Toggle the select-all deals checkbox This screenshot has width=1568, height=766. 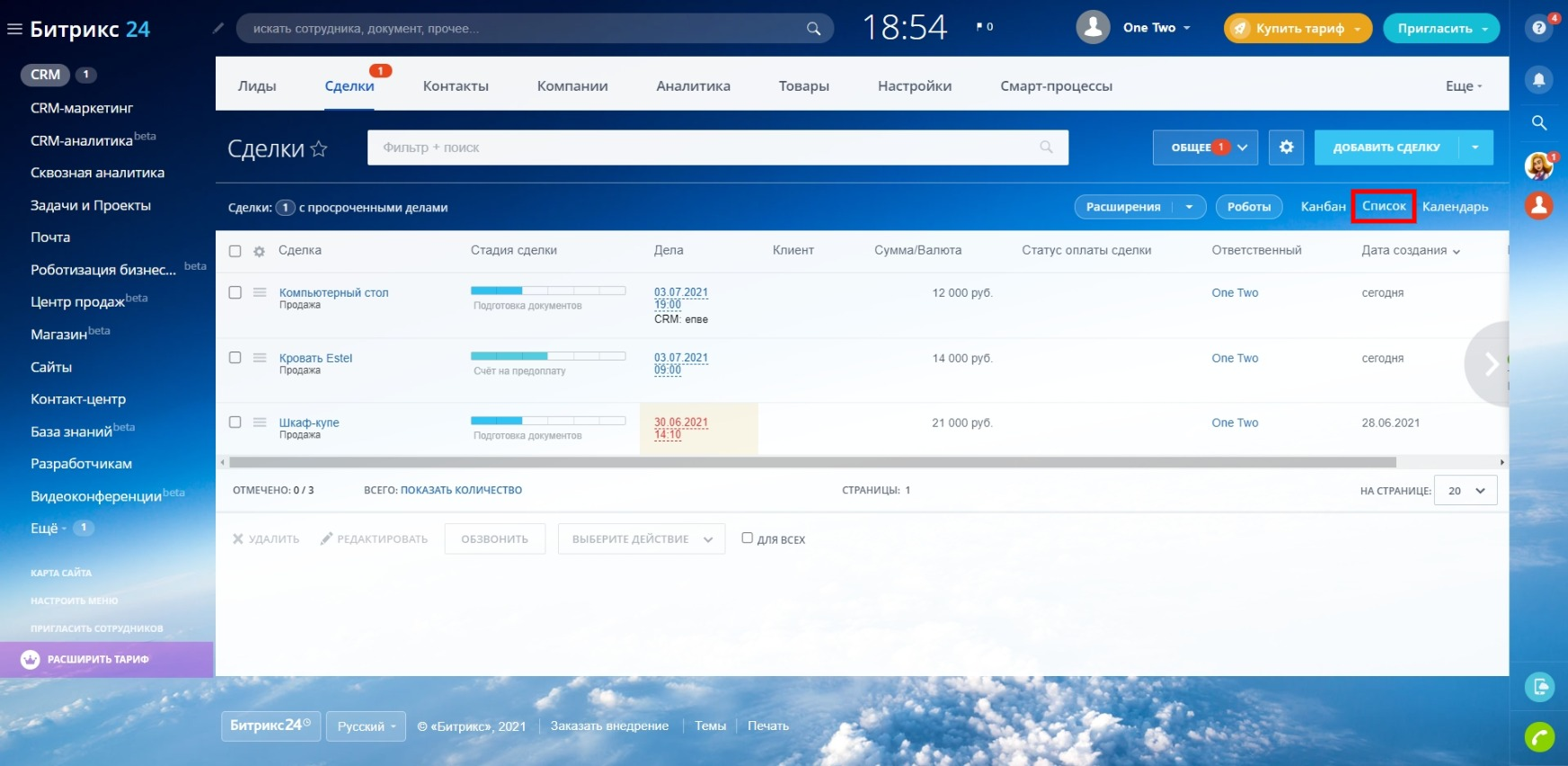235,252
